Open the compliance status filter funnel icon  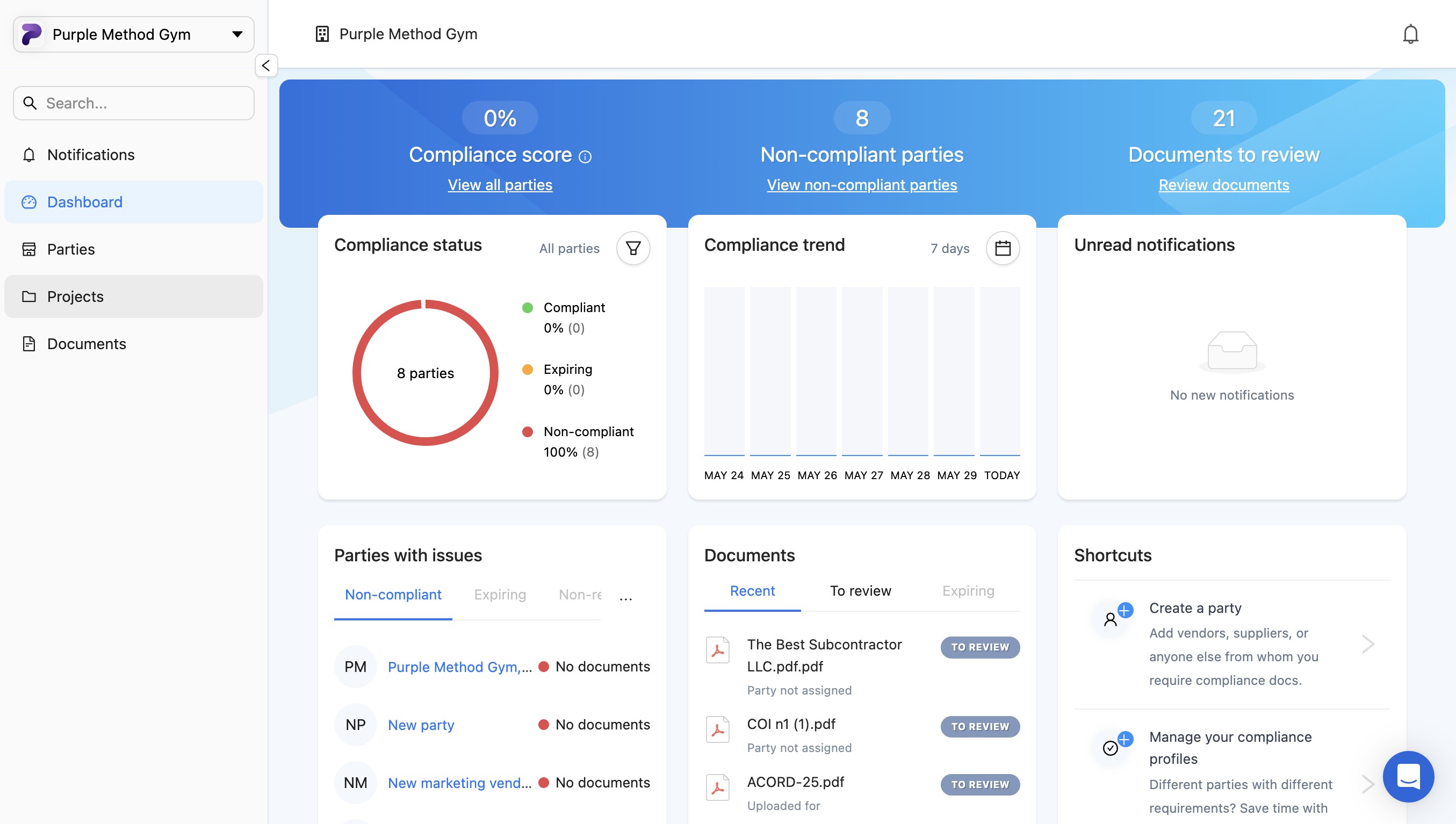click(x=633, y=248)
